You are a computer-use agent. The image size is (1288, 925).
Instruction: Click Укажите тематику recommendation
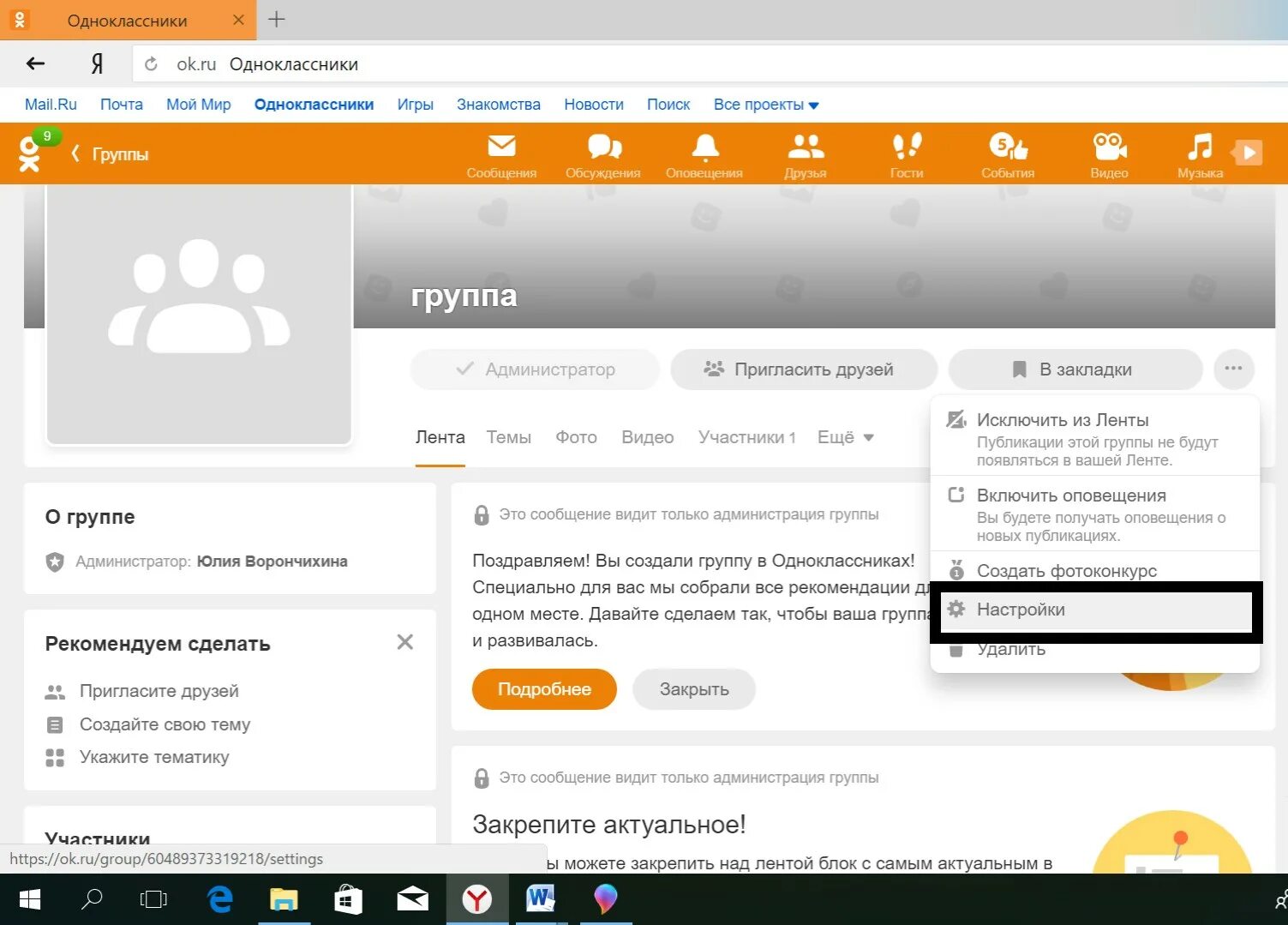(154, 757)
